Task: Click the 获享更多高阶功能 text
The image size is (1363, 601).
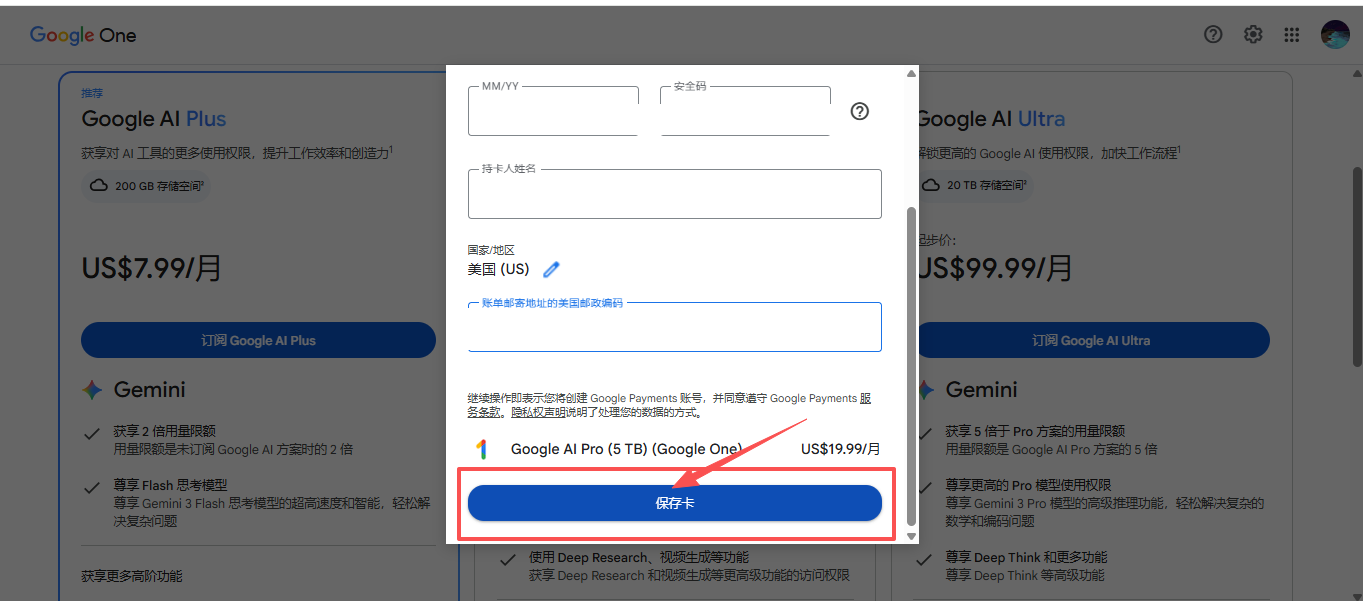Action: click(x=132, y=576)
